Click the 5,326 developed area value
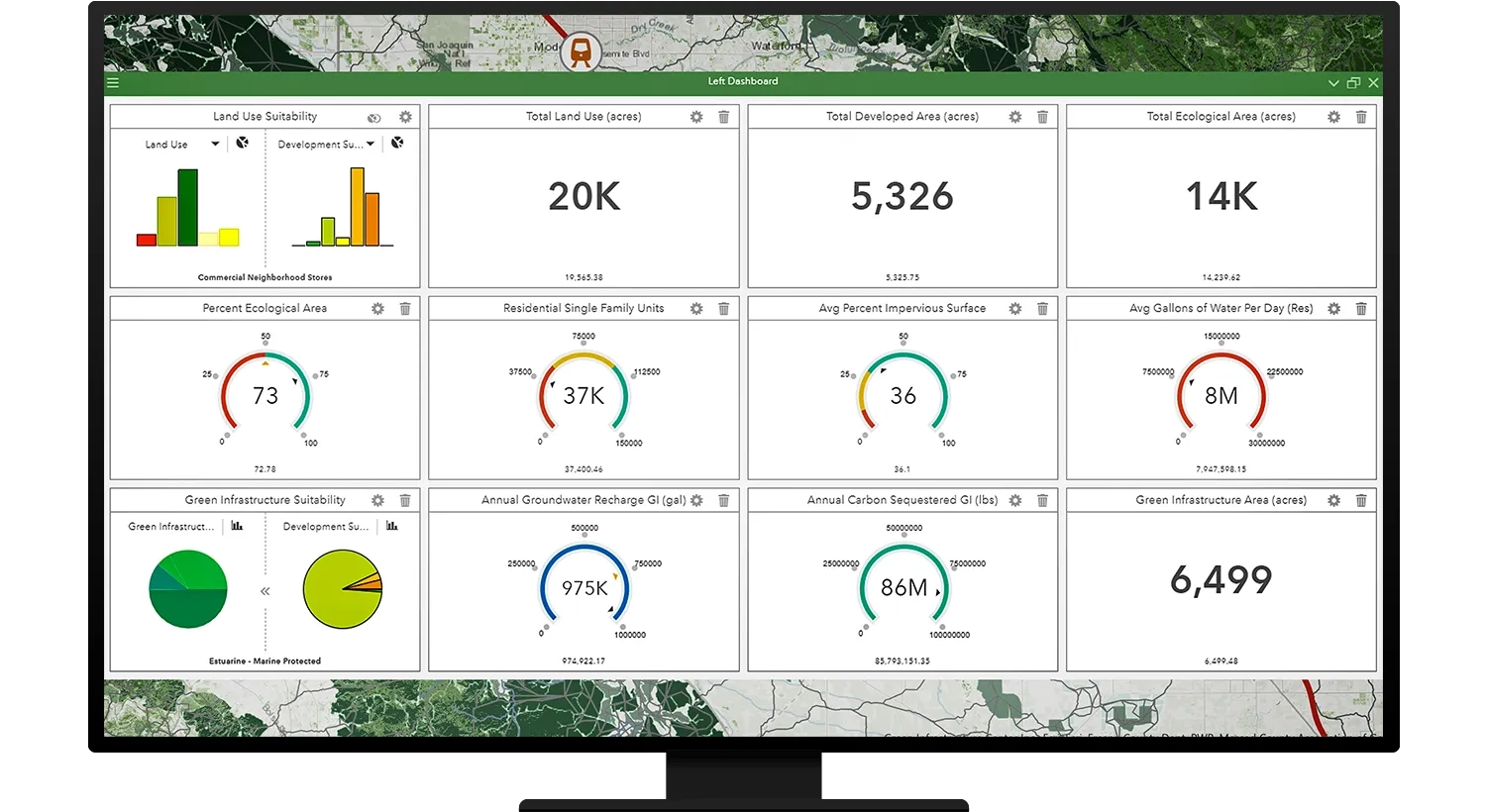The width and height of the screenshot is (1486, 812). coord(902,197)
